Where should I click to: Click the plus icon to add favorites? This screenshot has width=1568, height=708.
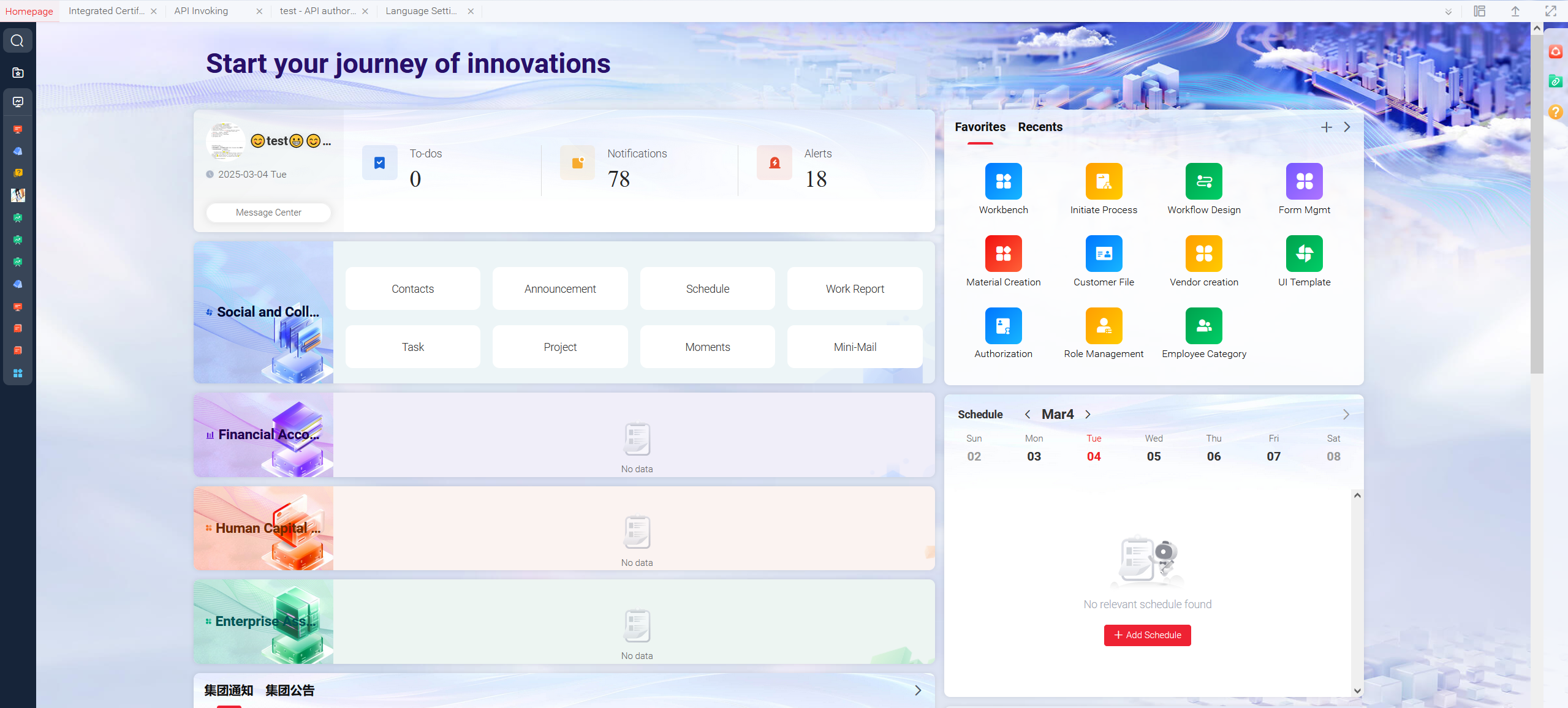tap(1326, 127)
